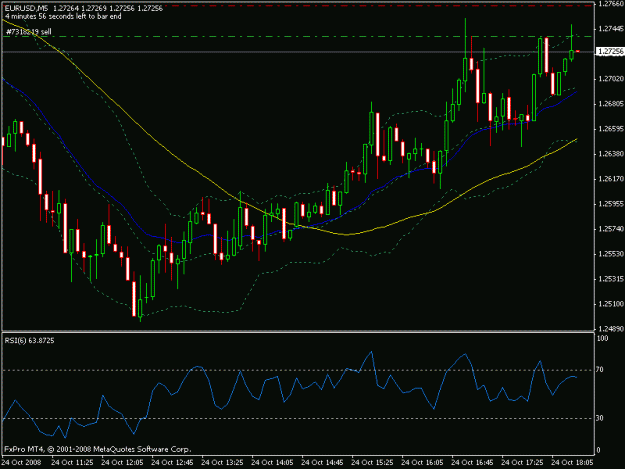625x469 pixels.
Task: Select the green dash-dot sell order line
Action: 298,37
